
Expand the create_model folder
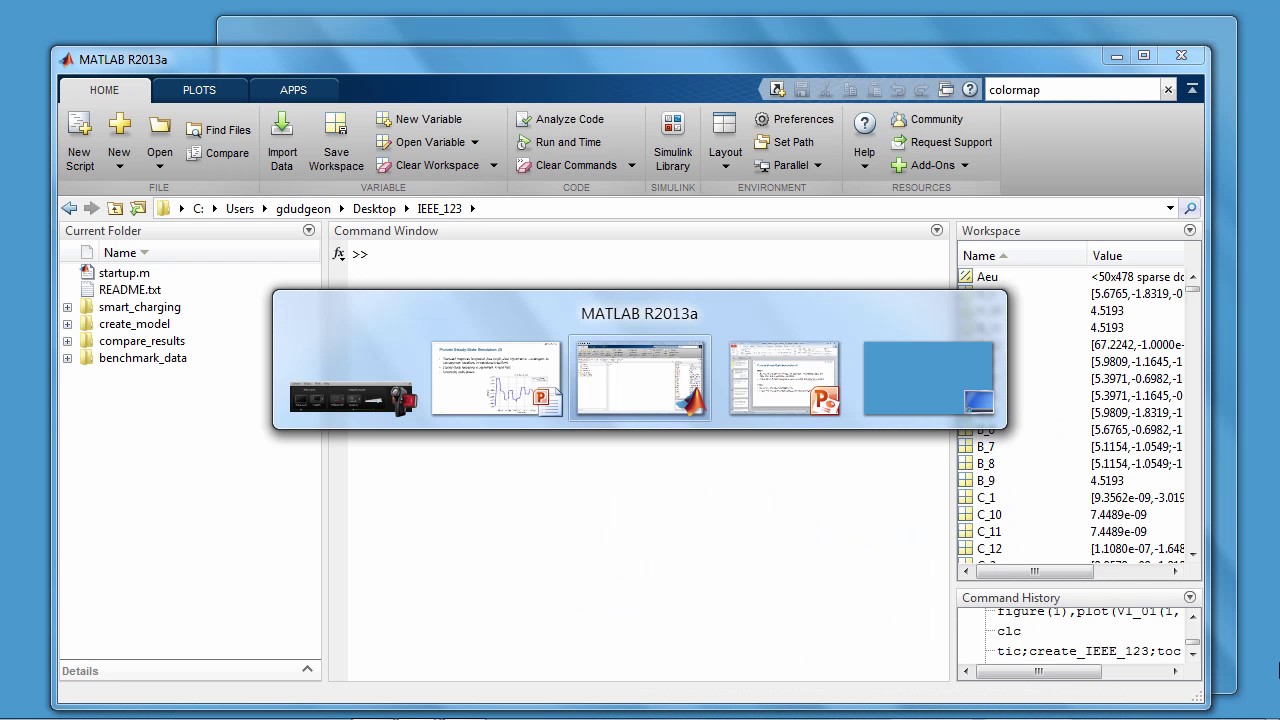tap(67, 324)
